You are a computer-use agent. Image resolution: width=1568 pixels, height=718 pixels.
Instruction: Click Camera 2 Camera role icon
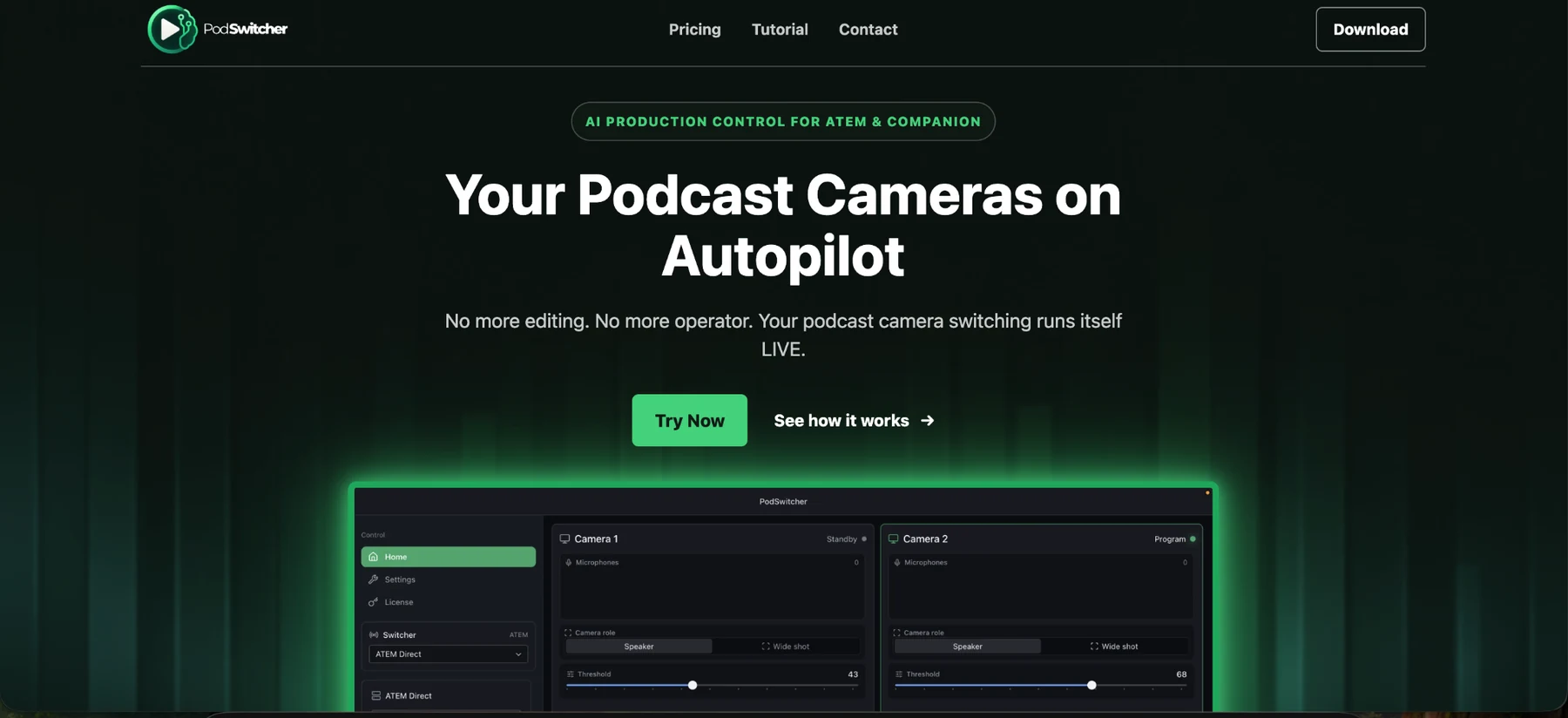(896, 633)
